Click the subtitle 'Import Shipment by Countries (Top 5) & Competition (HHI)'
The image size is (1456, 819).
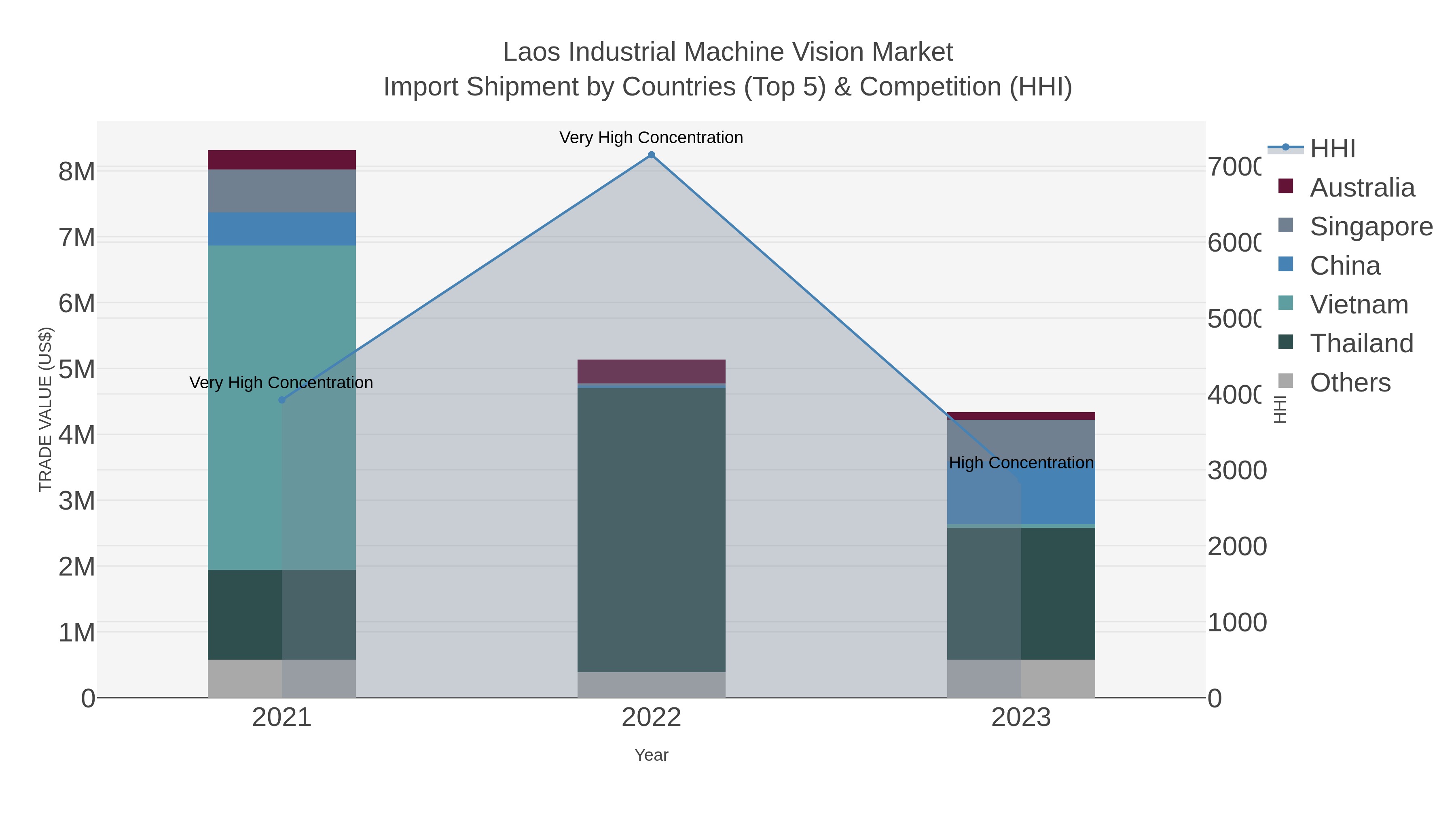point(728,87)
